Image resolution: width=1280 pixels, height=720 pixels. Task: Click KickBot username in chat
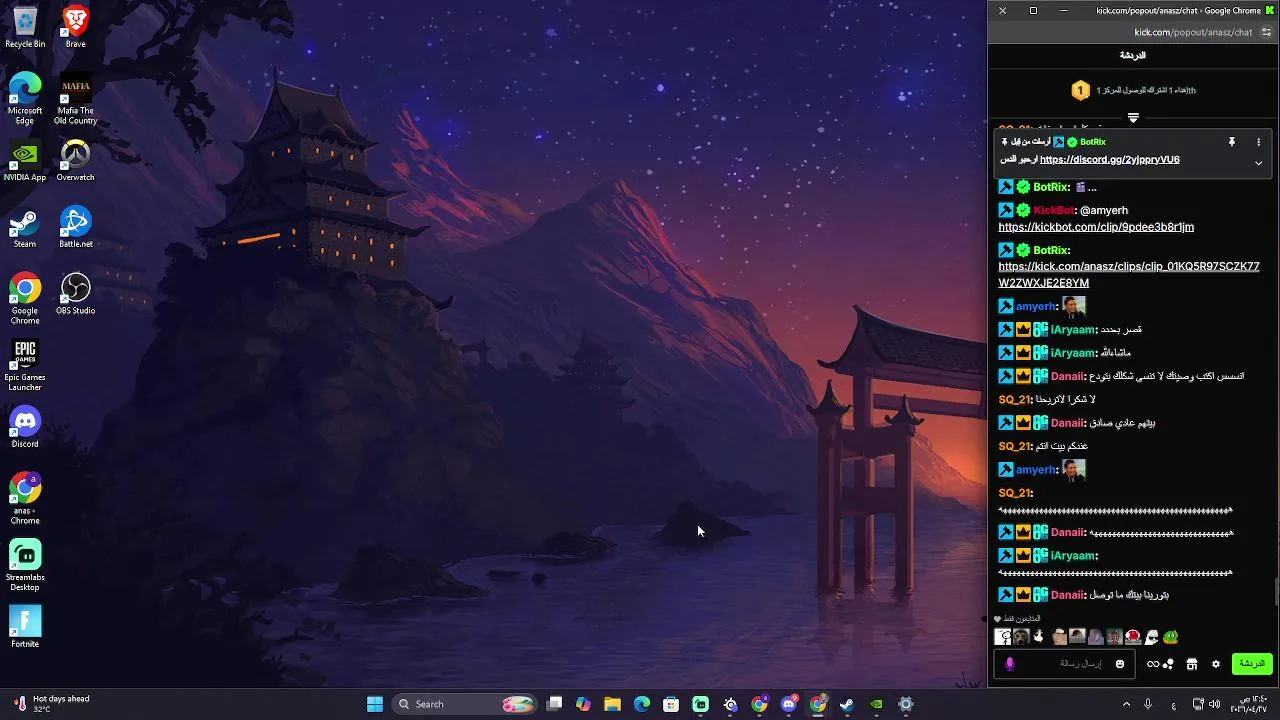[1054, 211]
